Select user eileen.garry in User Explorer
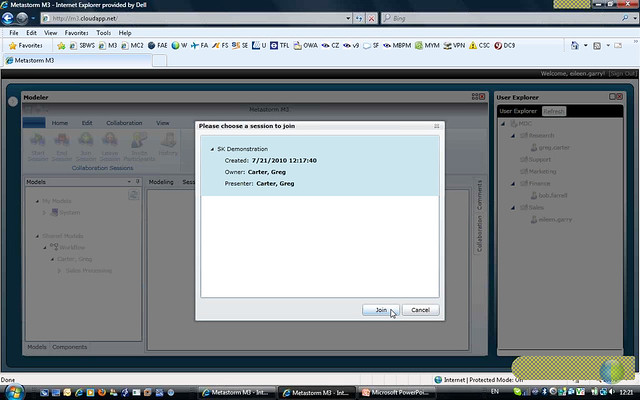Viewport: 640px width, 400px height. 551,220
